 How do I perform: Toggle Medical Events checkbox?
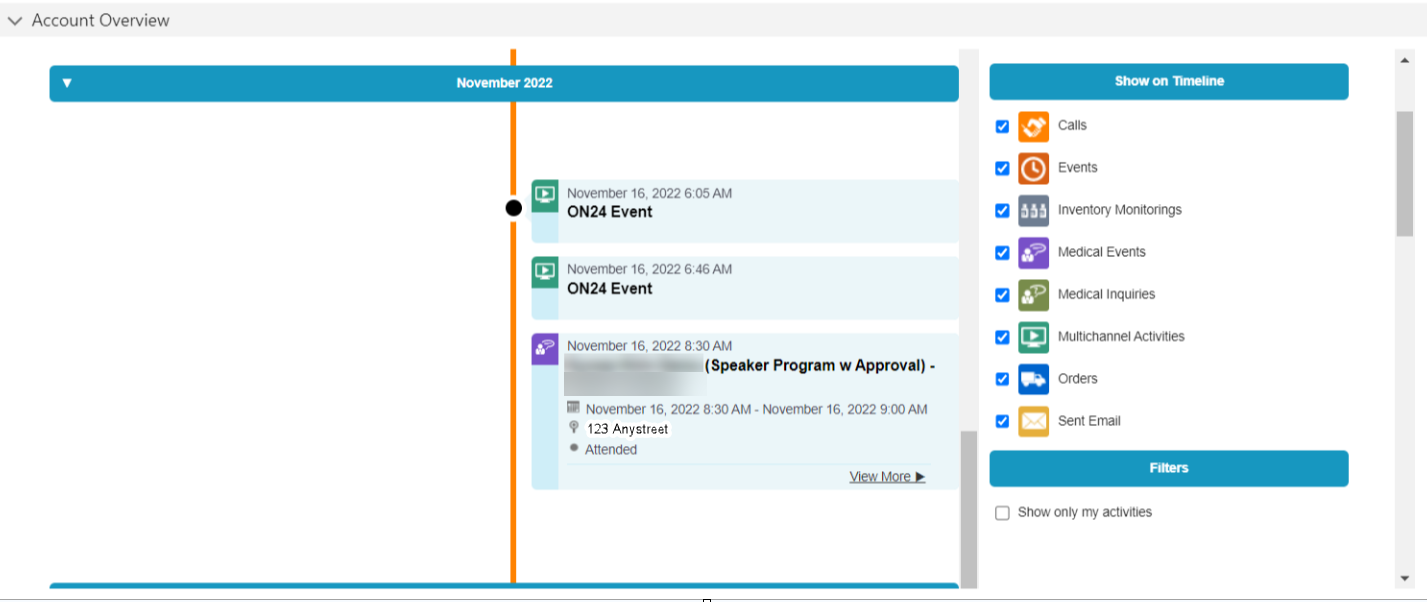click(x=1002, y=253)
